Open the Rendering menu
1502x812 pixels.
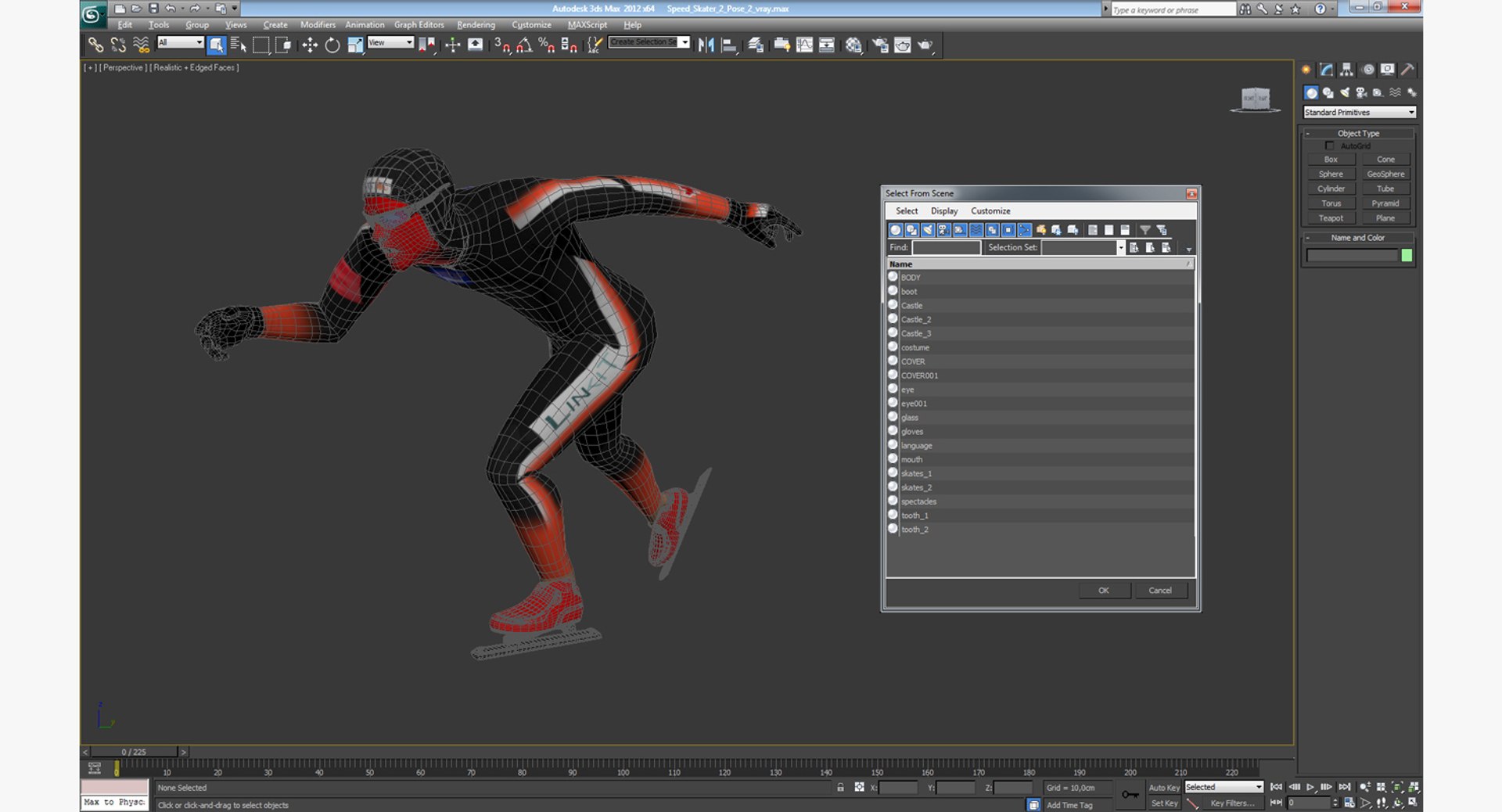point(476,25)
